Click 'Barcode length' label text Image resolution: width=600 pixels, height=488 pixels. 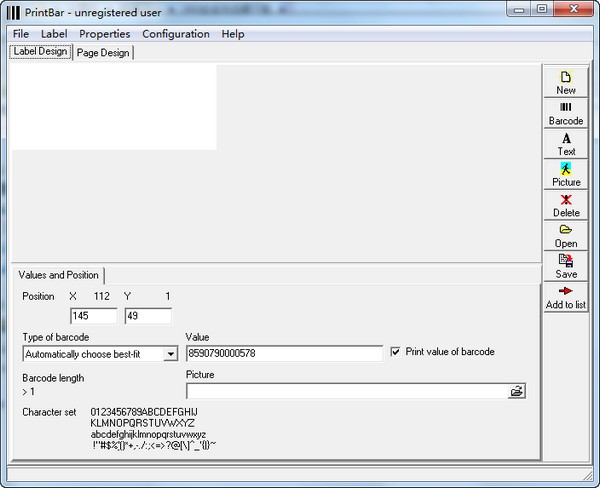[53, 378]
